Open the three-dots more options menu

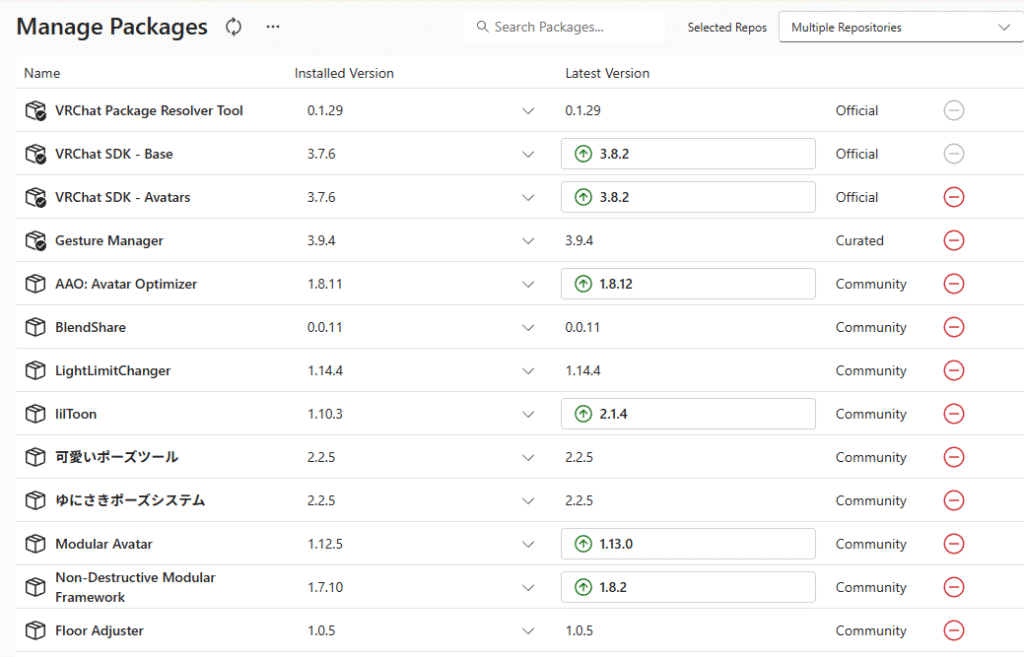click(273, 27)
